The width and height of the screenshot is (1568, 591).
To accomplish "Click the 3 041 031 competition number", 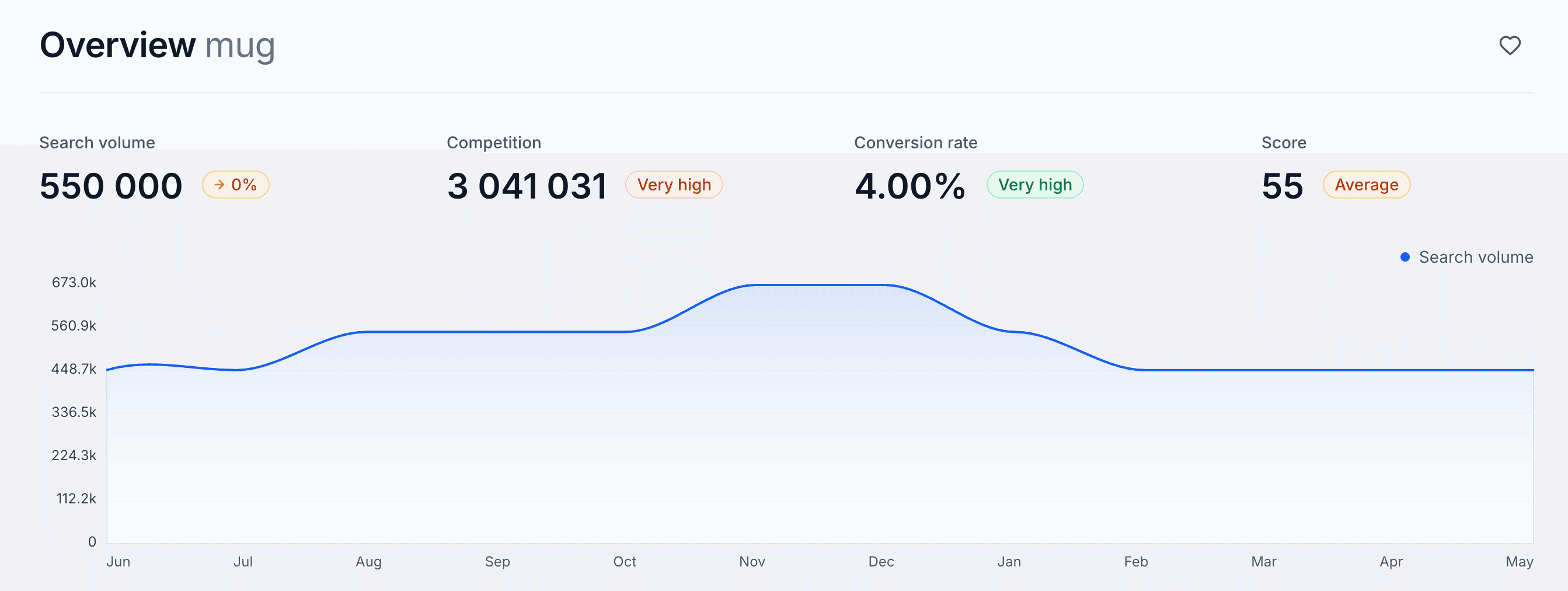I will tap(527, 186).
